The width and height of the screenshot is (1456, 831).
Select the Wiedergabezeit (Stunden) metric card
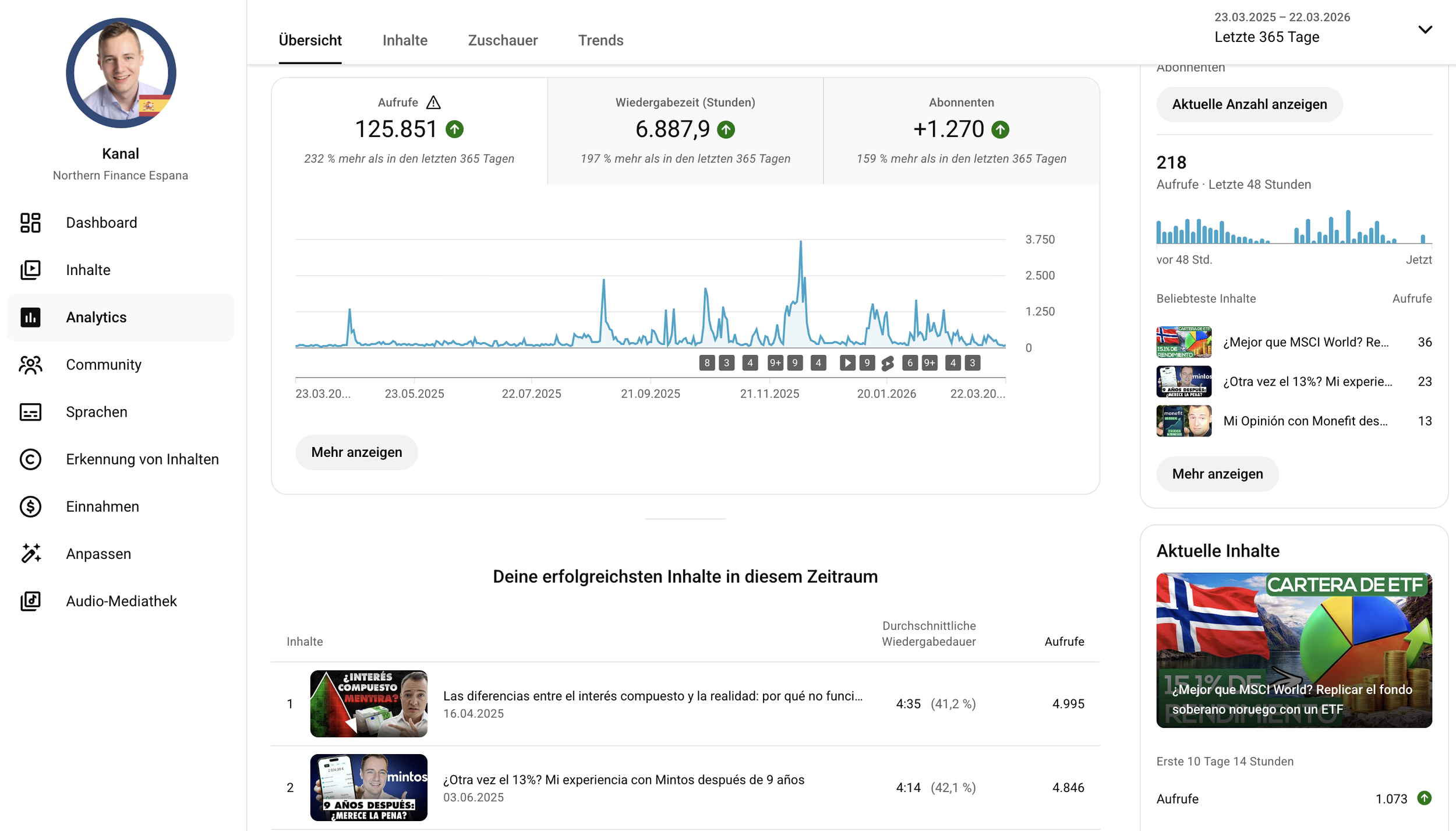pos(685,131)
